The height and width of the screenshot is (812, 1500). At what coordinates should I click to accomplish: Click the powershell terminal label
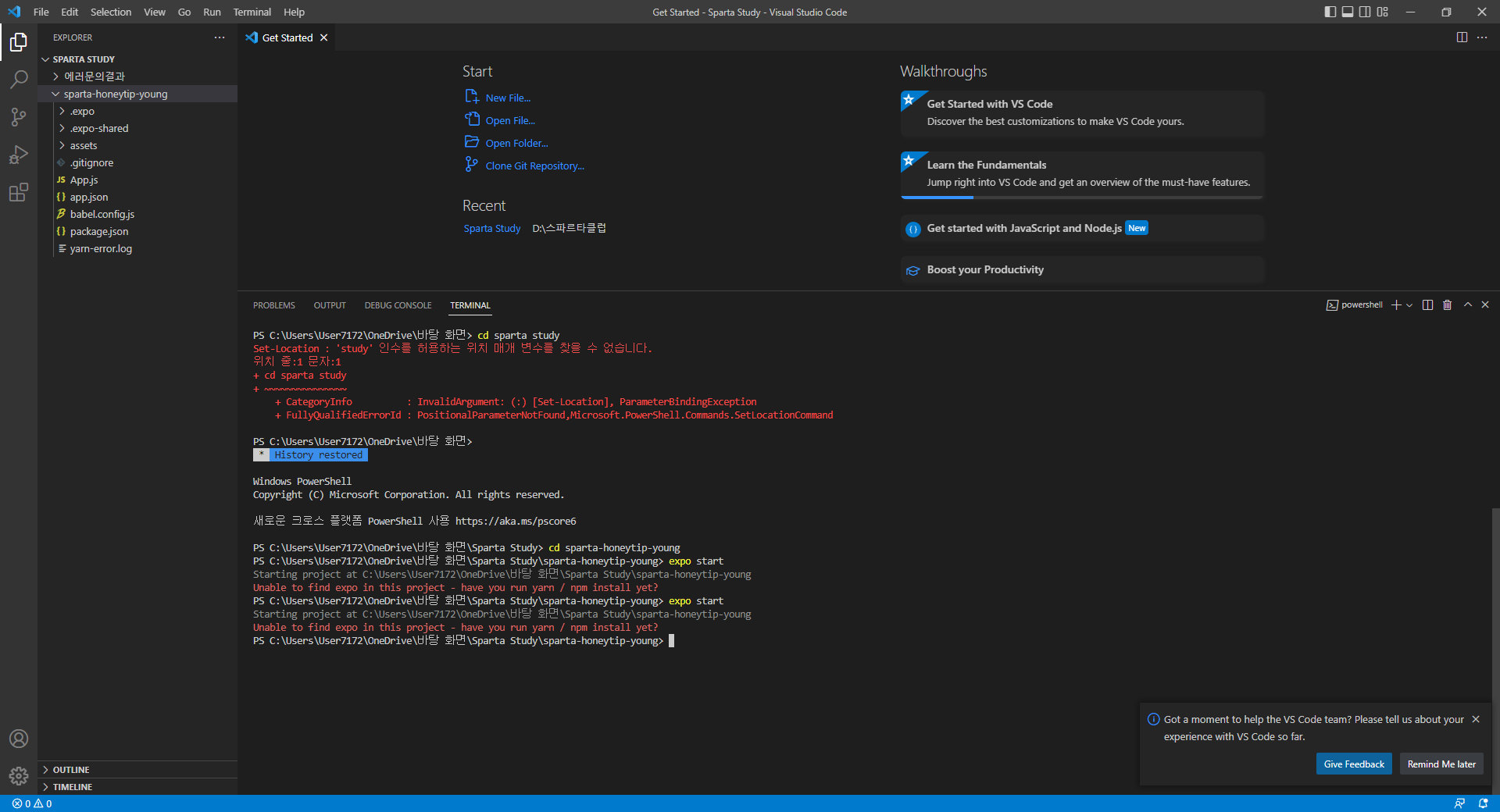pos(1355,305)
